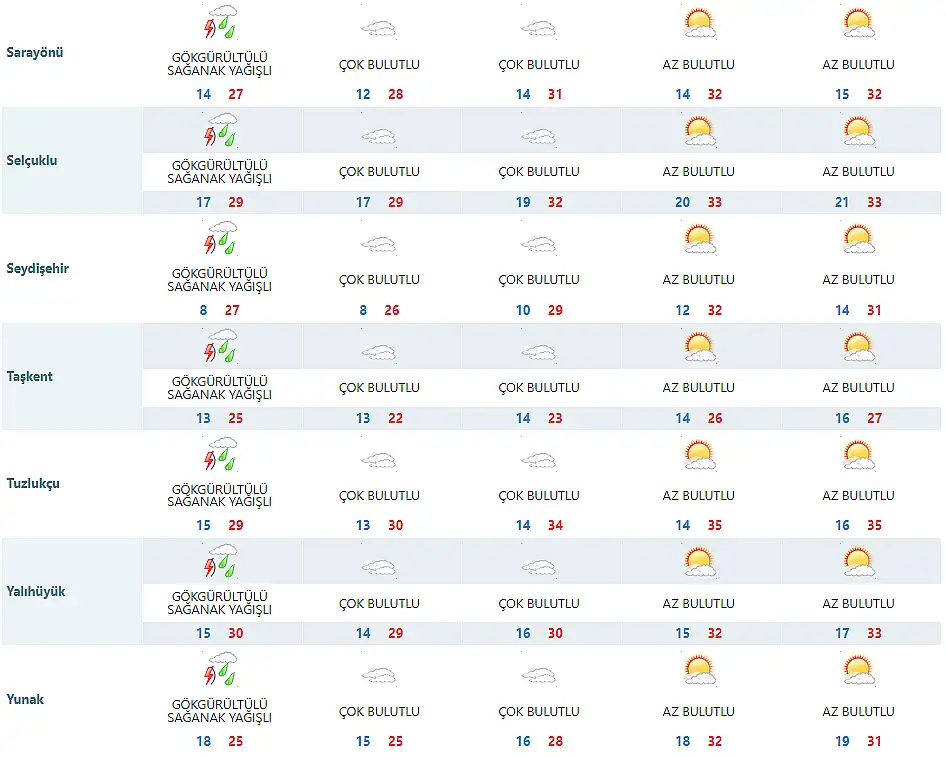Open the Taşkent district name
Screen dimensions: 946x757
[30, 376]
